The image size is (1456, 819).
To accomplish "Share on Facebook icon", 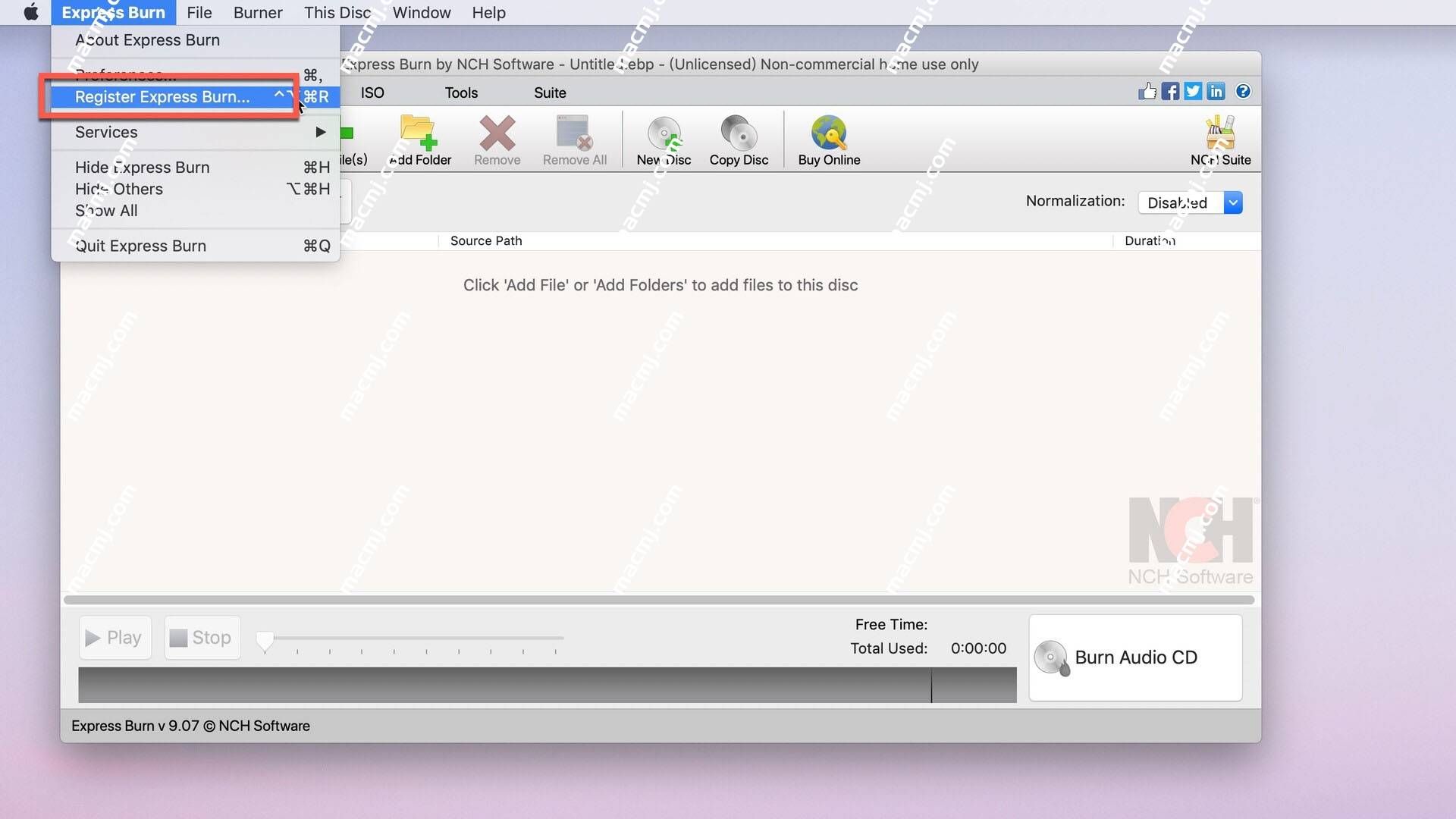I will (x=1170, y=92).
